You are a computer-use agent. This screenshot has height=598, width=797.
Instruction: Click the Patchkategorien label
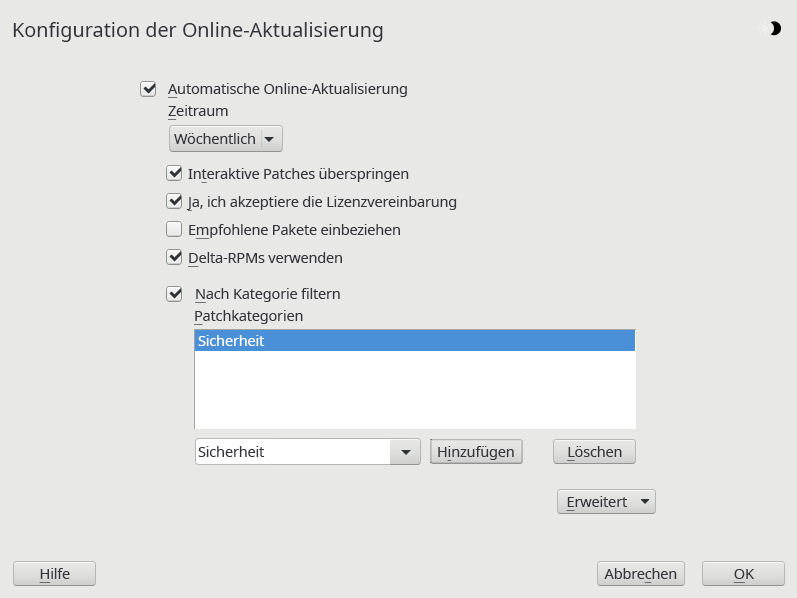pos(249,316)
